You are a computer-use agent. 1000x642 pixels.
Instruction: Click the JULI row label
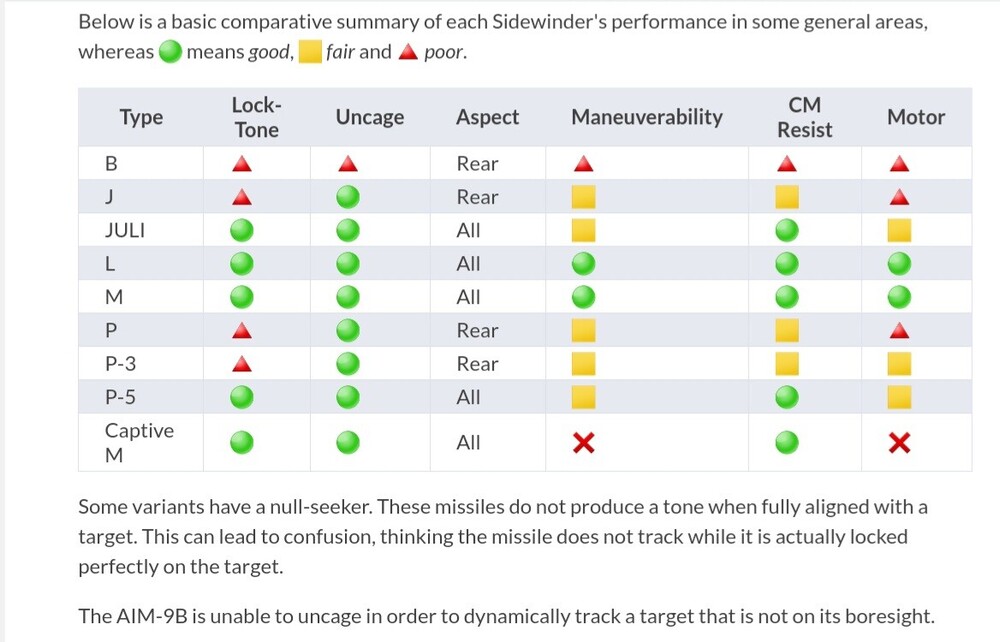pos(125,231)
